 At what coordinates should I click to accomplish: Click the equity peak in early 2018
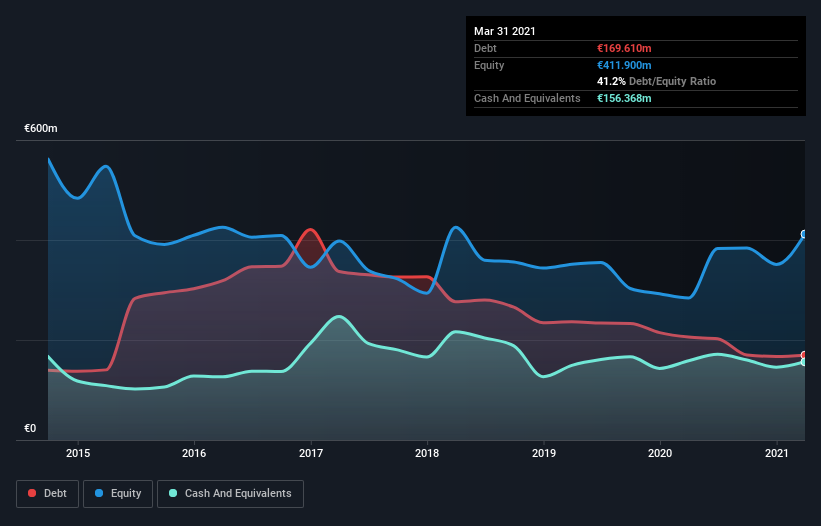(456, 227)
